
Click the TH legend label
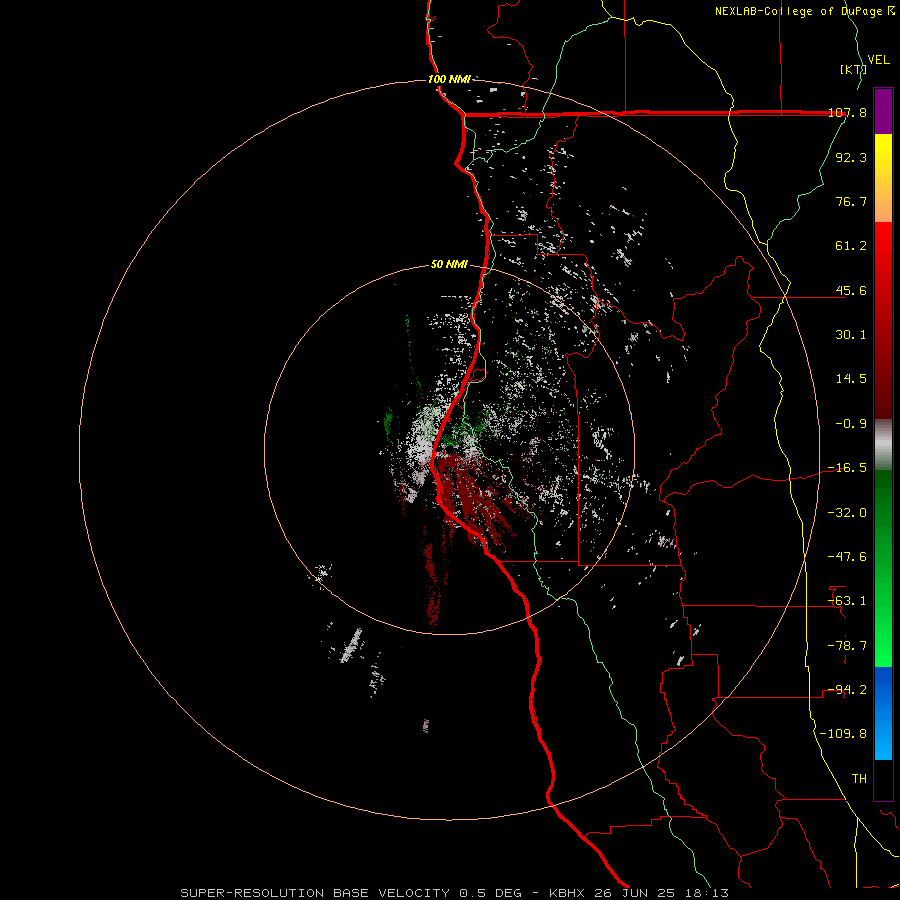coord(859,779)
